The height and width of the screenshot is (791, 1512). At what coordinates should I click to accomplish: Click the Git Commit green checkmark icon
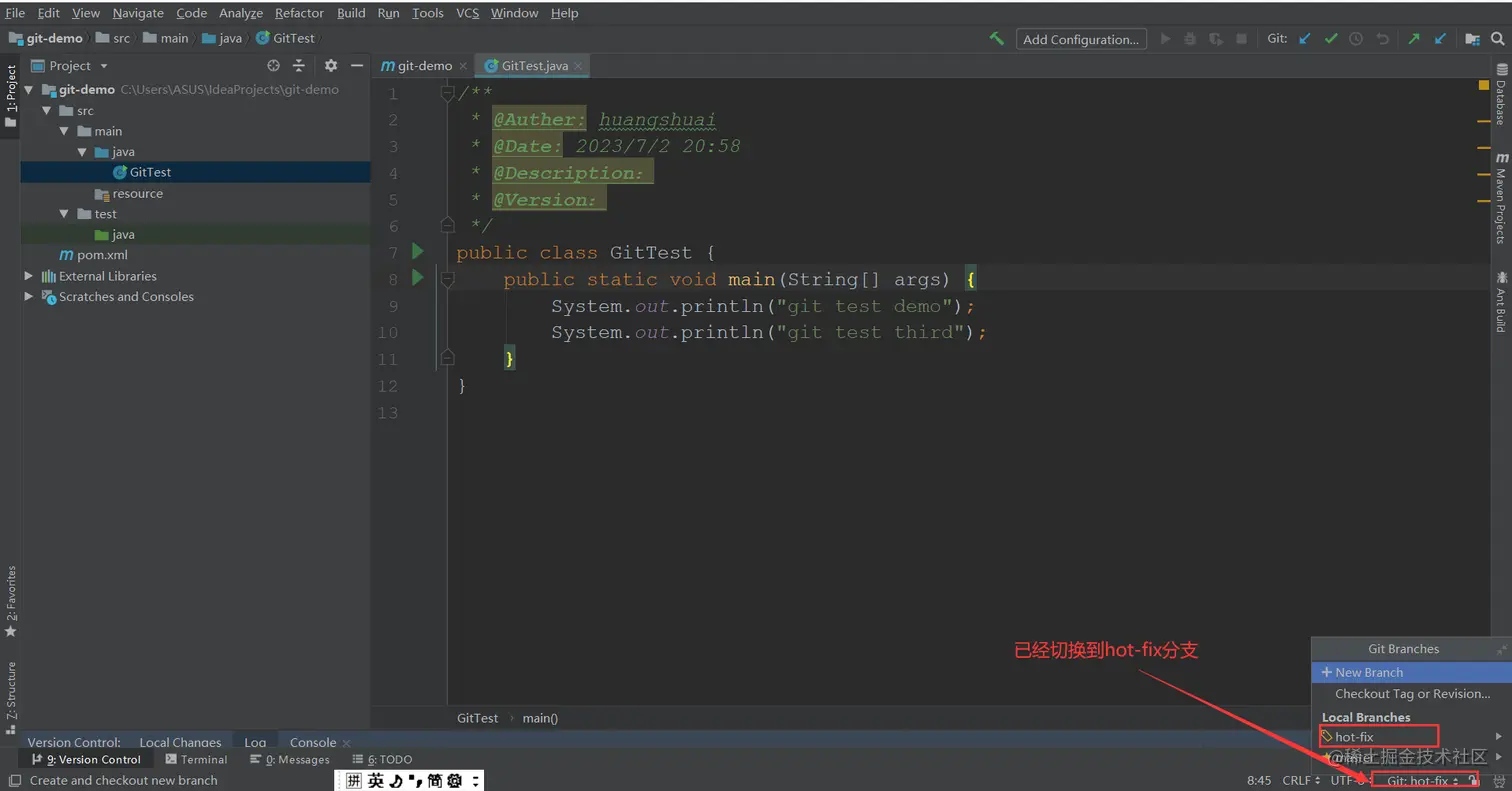pyautogui.click(x=1330, y=39)
